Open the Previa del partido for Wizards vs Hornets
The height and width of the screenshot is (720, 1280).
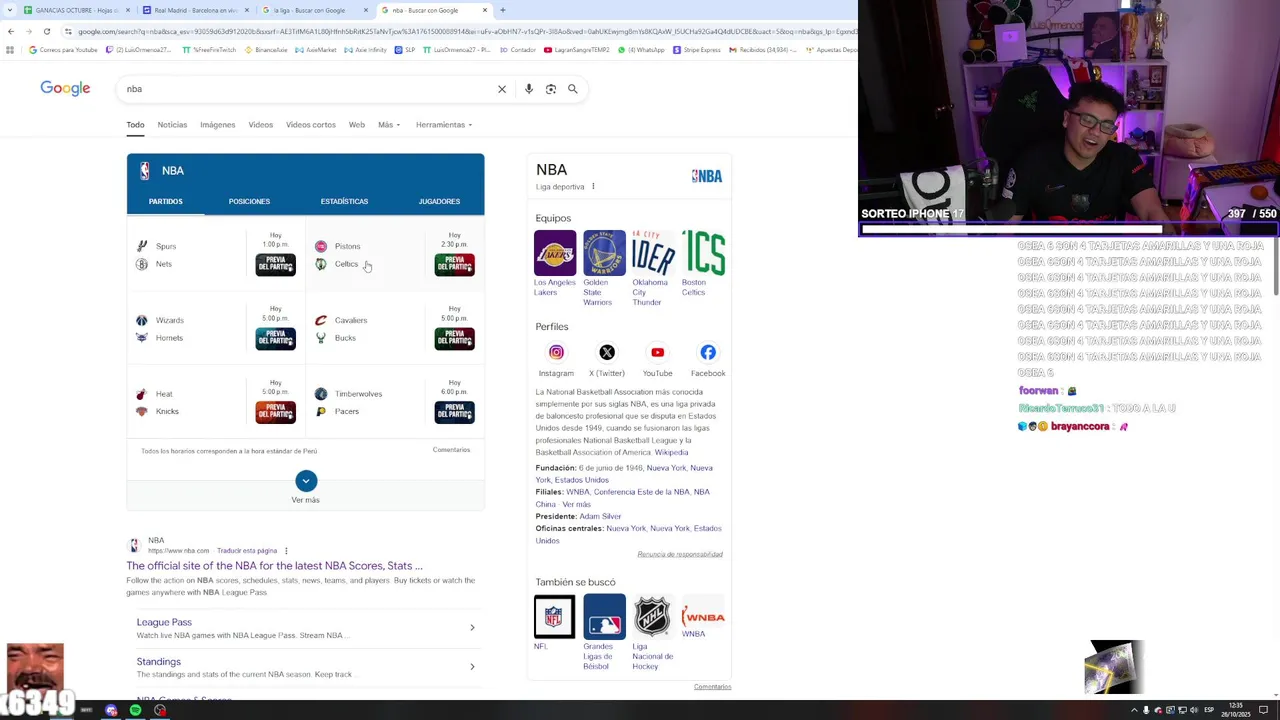pos(275,339)
